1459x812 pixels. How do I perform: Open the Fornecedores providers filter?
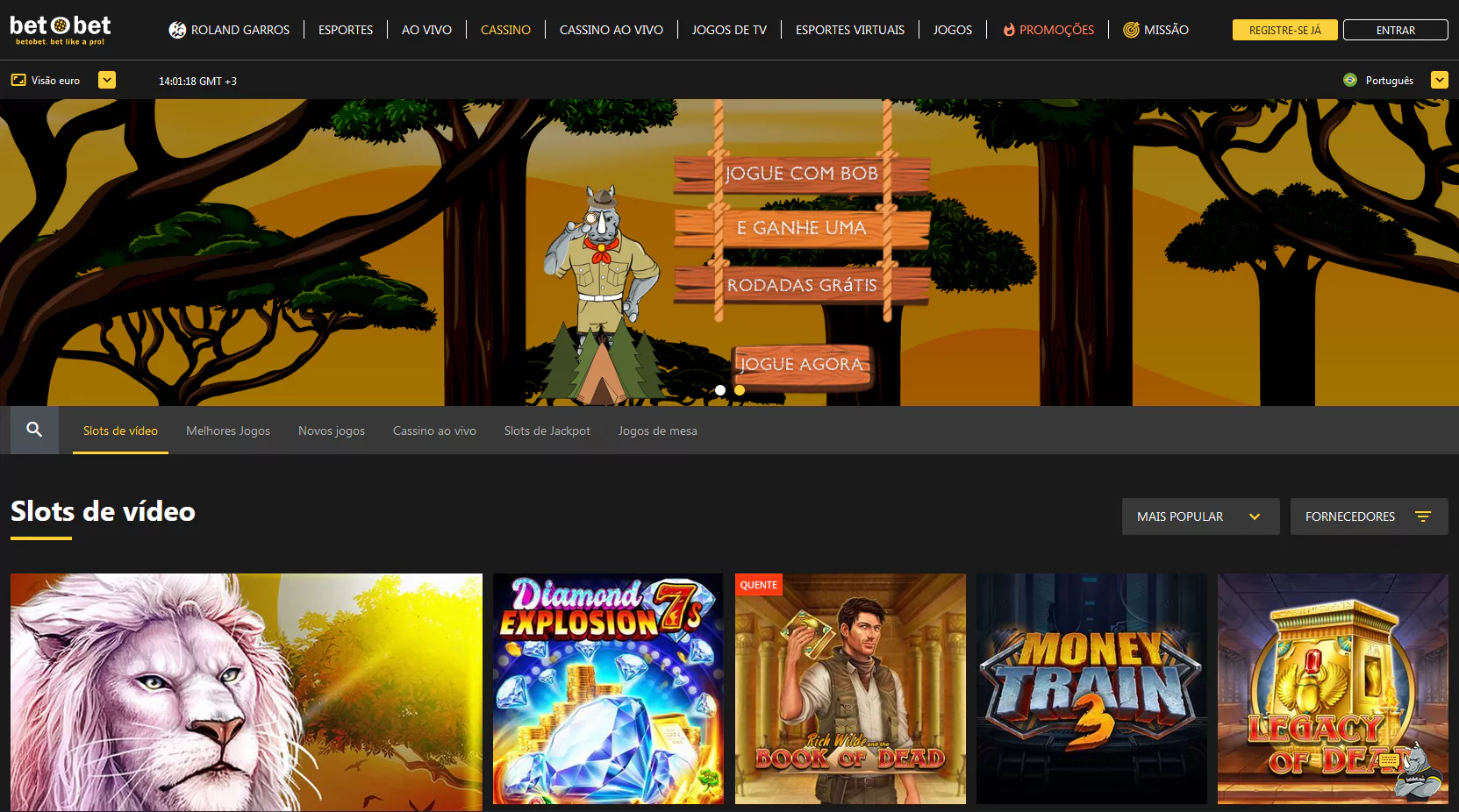(1369, 516)
